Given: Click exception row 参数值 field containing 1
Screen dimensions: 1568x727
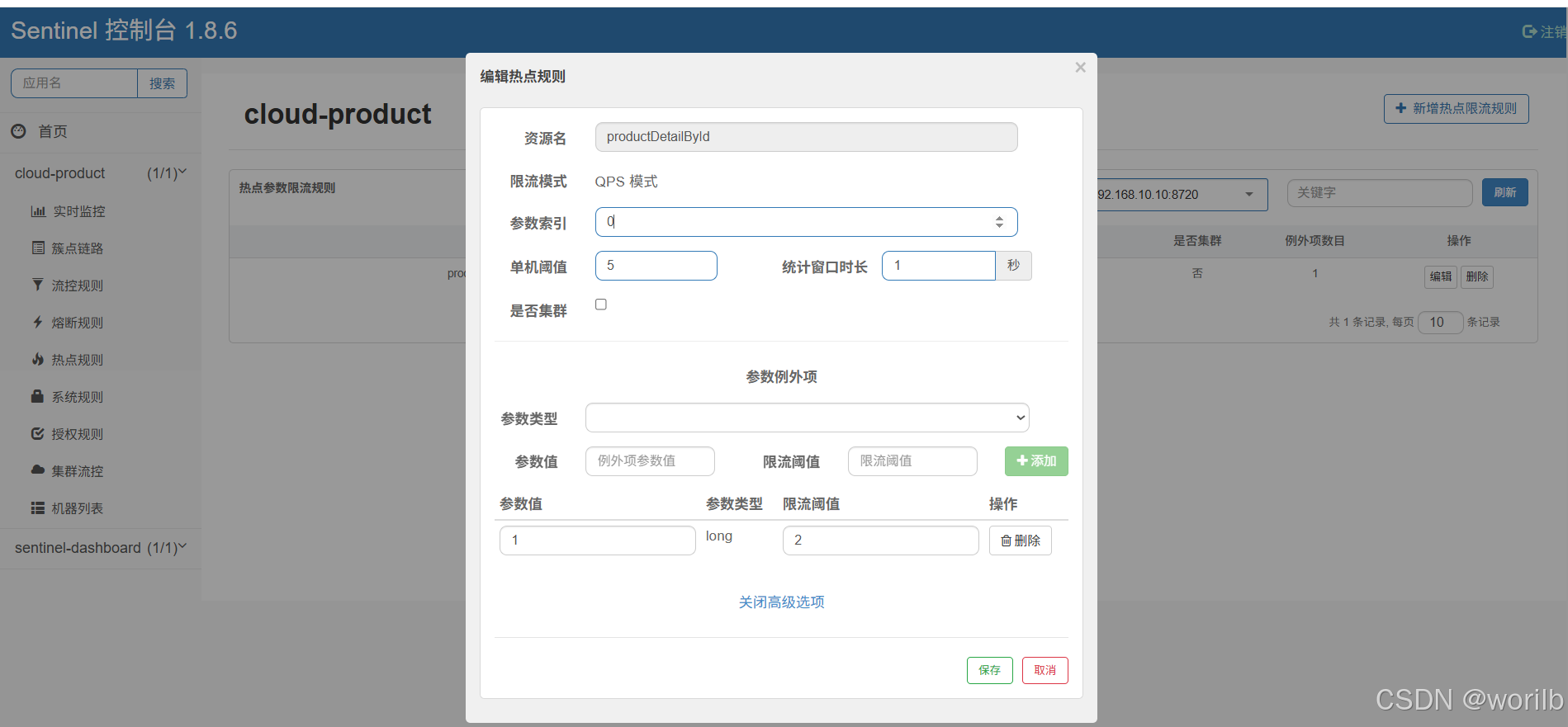Looking at the screenshot, I should coord(597,541).
